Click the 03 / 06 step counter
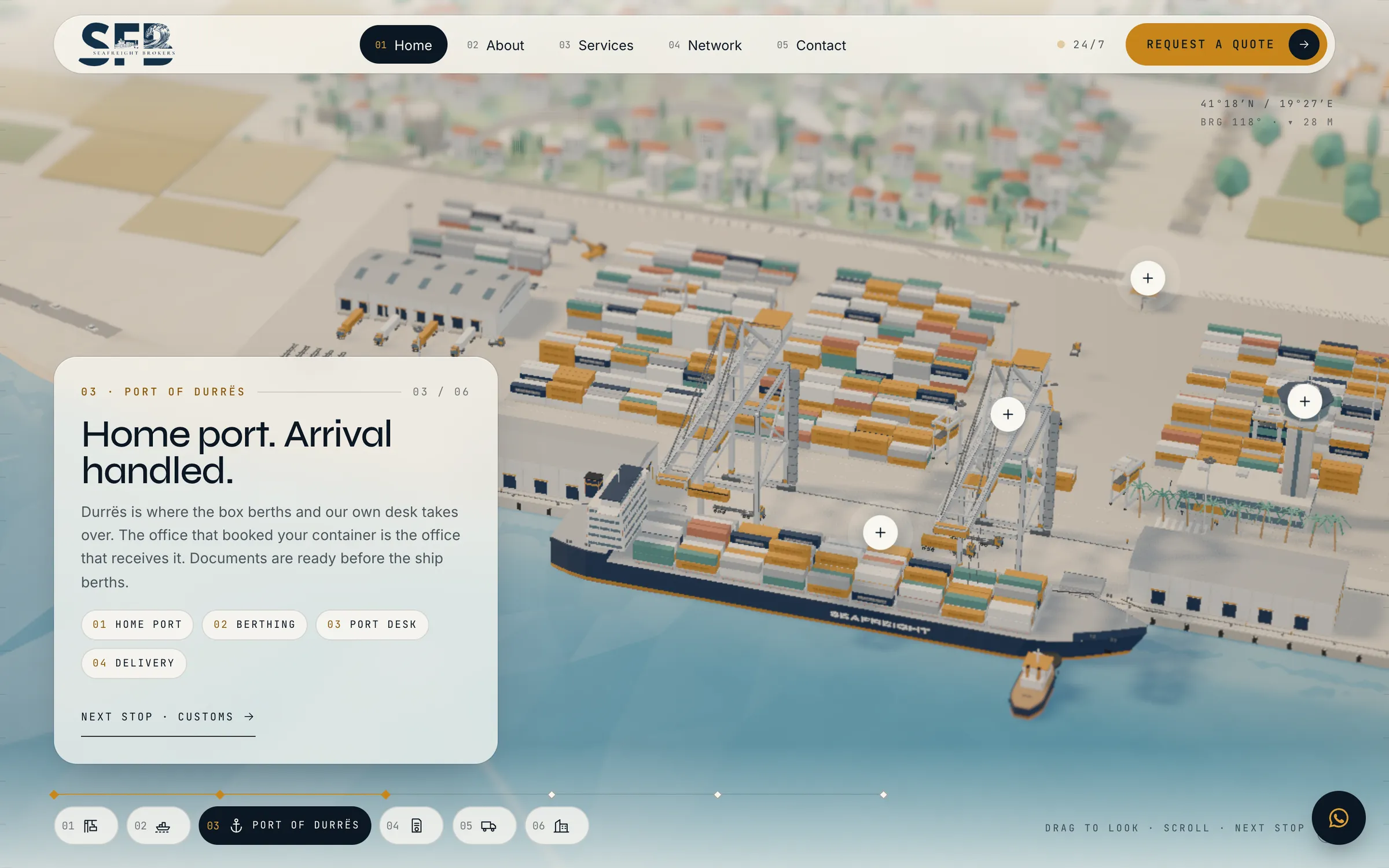The width and height of the screenshot is (1389, 868). coord(441,392)
